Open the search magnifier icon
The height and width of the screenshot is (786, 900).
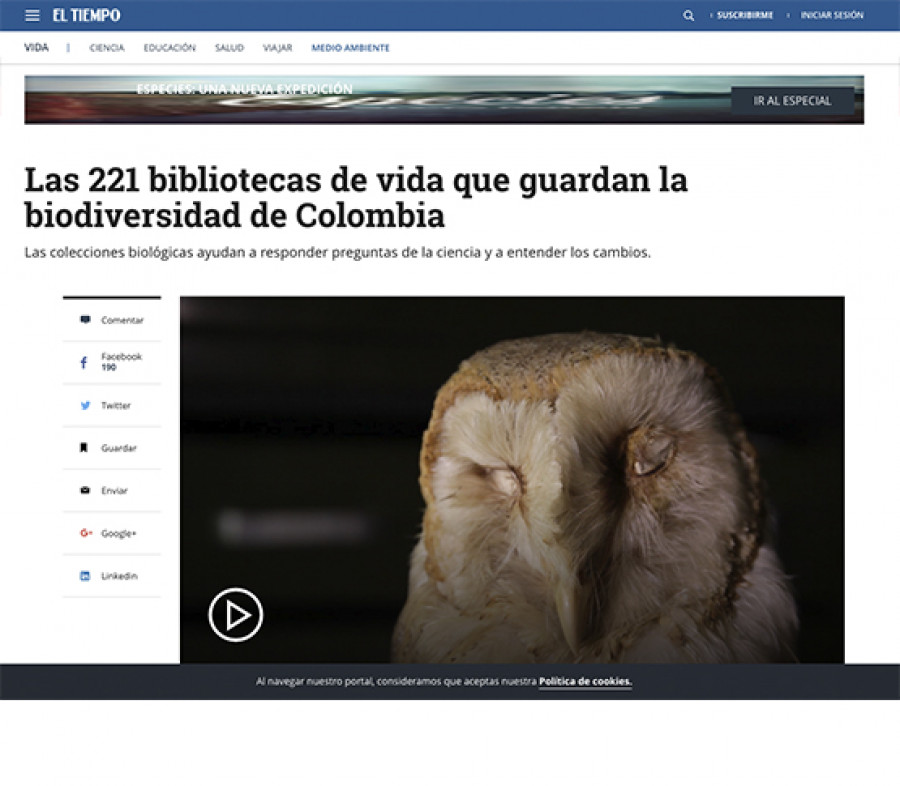point(688,16)
